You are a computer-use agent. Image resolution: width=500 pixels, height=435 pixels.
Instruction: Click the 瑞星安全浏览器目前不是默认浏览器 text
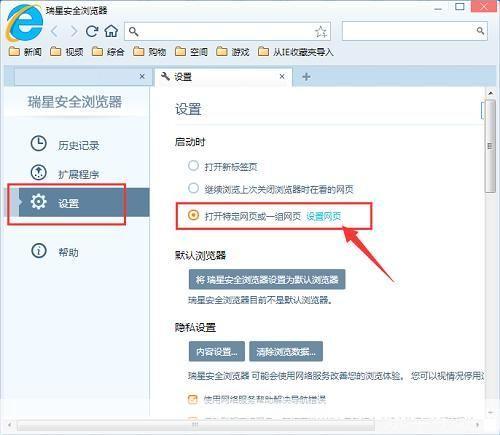260,300
